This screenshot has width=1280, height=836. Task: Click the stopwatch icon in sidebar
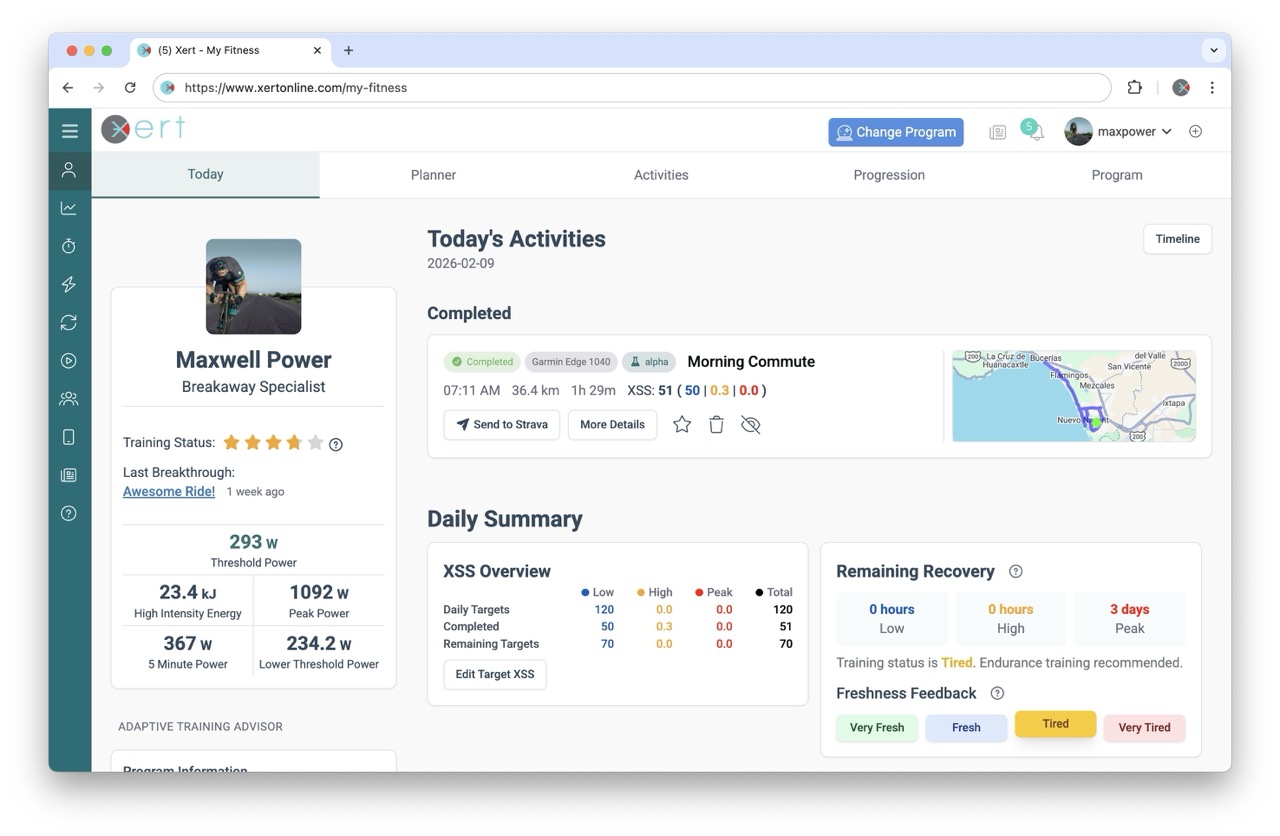[x=69, y=246]
